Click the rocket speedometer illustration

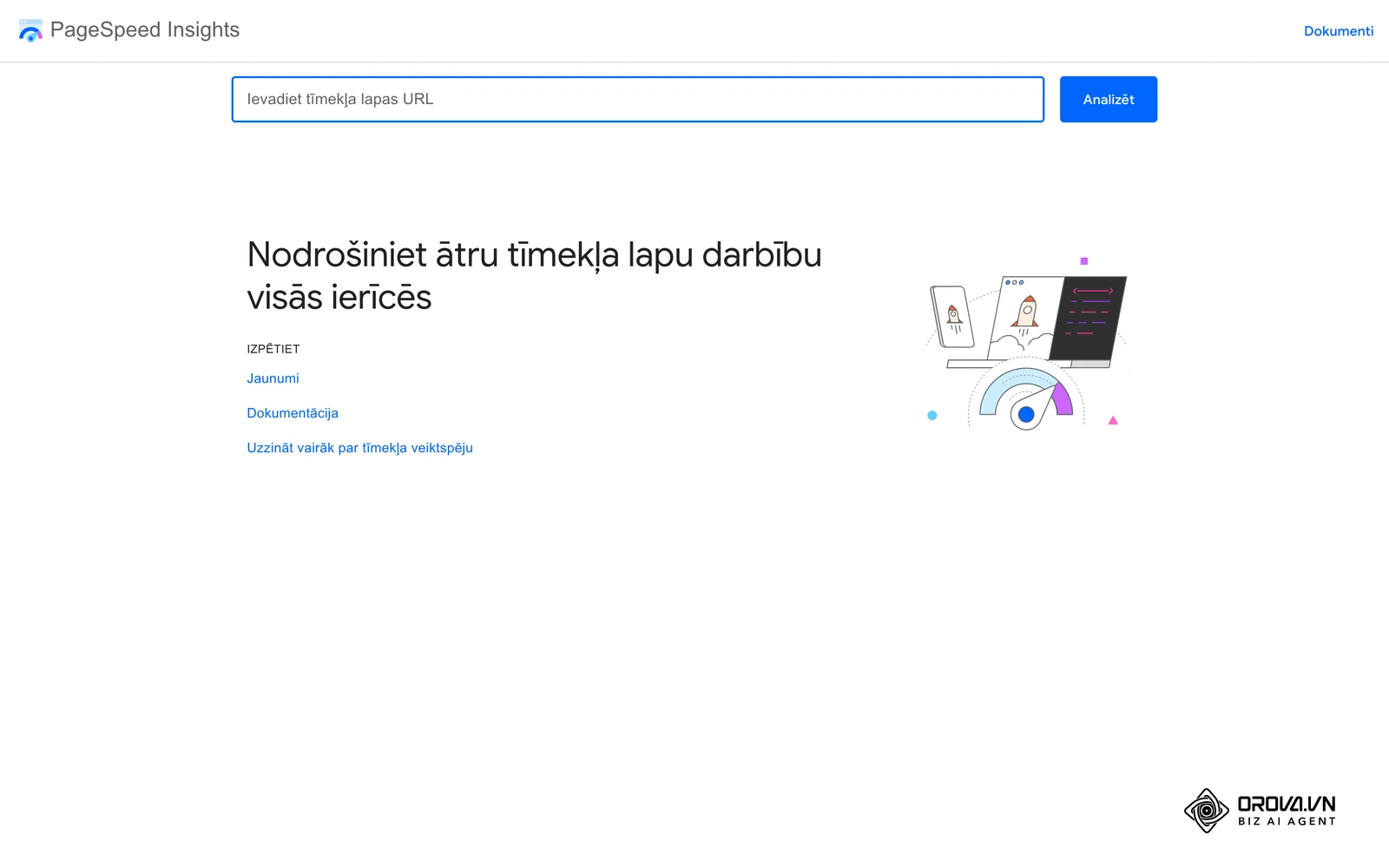(x=1026, y=344)
